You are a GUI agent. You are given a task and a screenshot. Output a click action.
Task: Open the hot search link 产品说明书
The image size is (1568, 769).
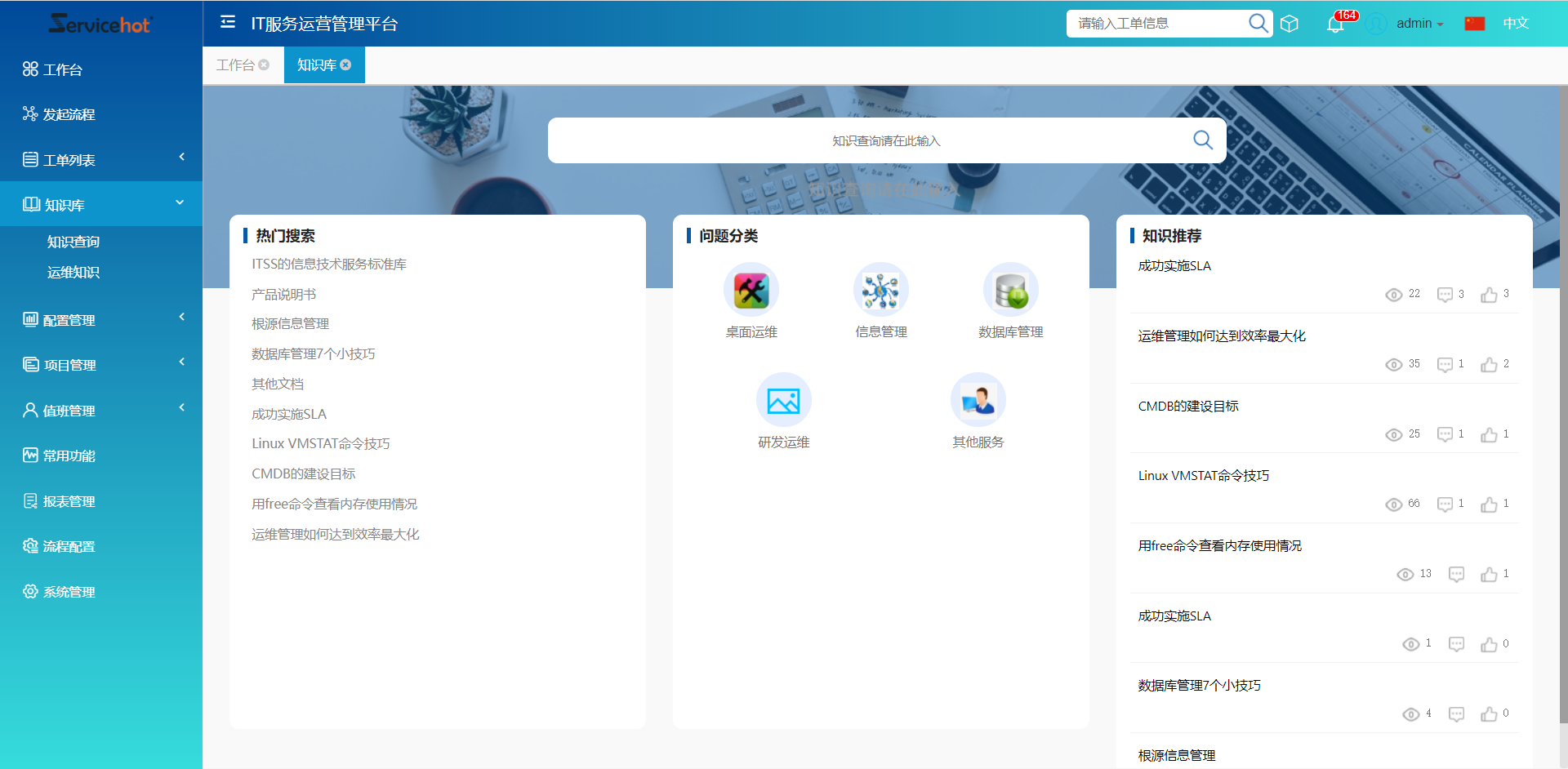click(x=283, y=294)
